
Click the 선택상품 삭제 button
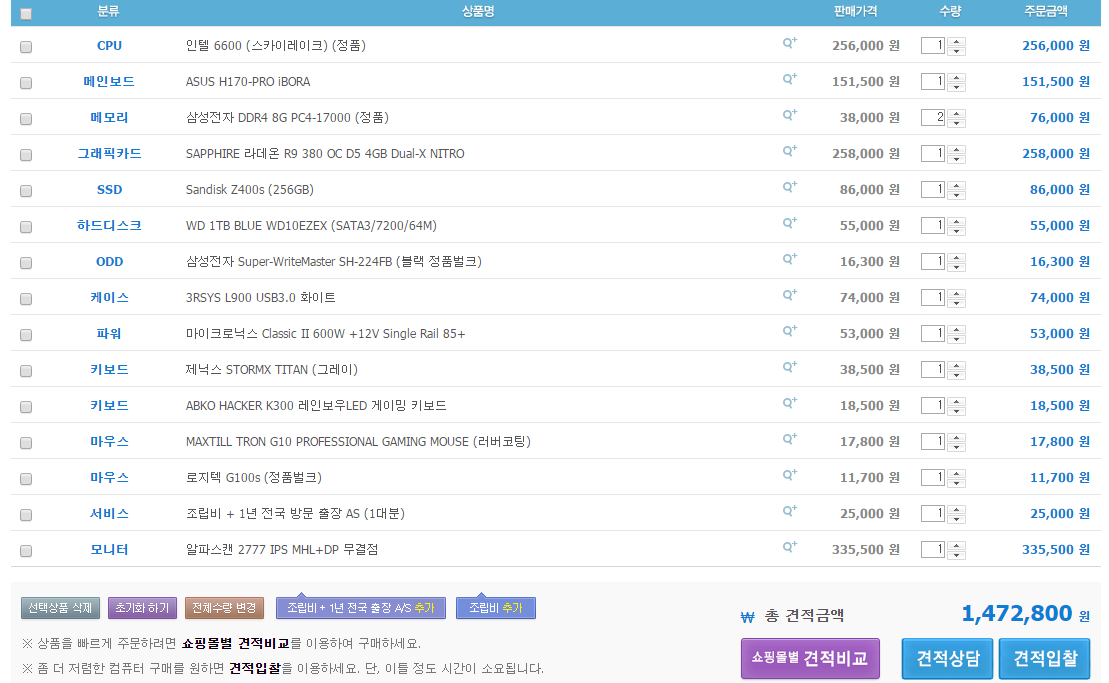pyautogui.click(x=60, y=608)
